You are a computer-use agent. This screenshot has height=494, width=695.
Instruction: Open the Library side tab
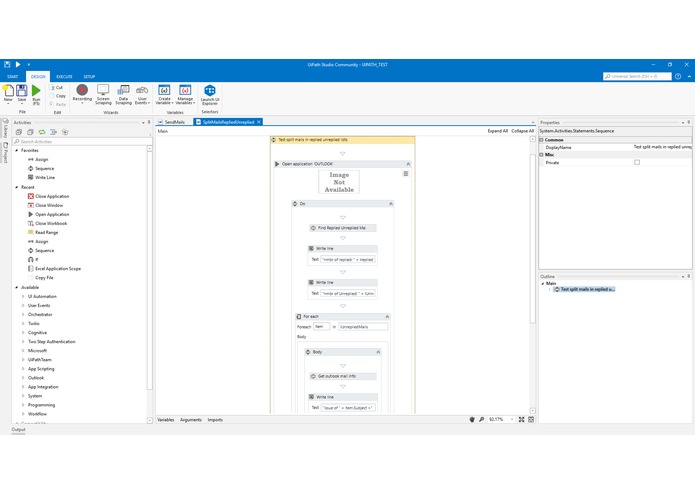pos(5,128)
